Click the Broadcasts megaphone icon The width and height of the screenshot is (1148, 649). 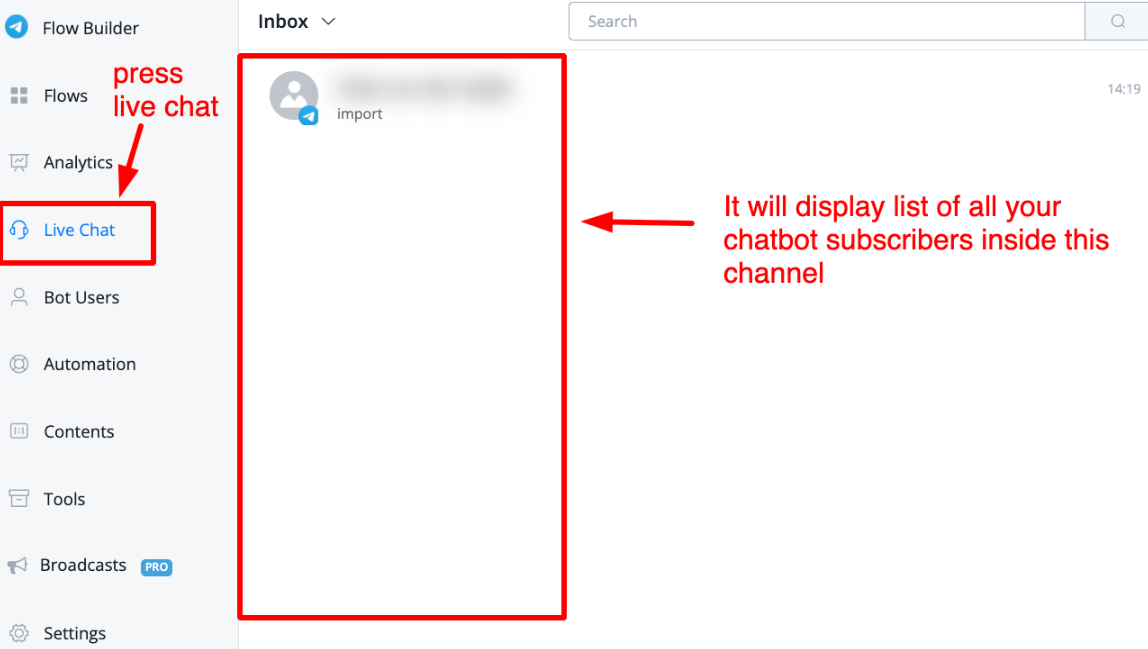17,566
